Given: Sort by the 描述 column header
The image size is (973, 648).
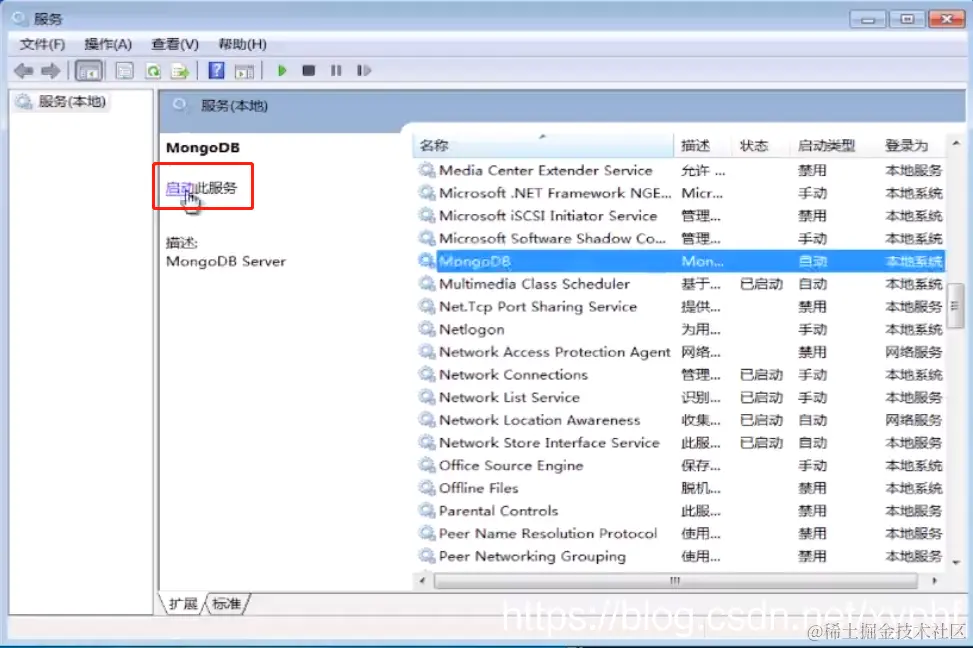Looking at the screenshot, I should (x=702, y=146).
